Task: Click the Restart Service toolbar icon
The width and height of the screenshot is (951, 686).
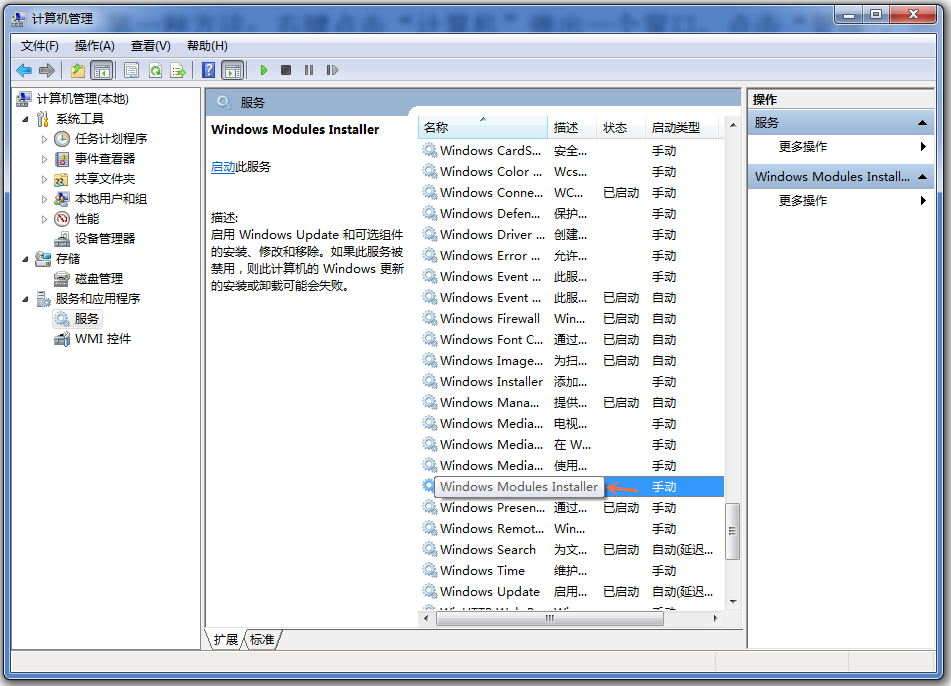Action: 332,70
